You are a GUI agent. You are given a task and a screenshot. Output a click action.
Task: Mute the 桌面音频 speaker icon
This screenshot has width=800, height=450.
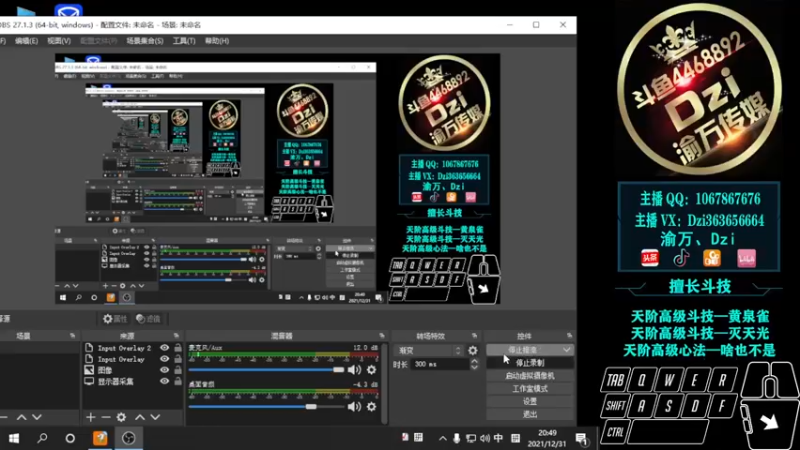(354, 407)
